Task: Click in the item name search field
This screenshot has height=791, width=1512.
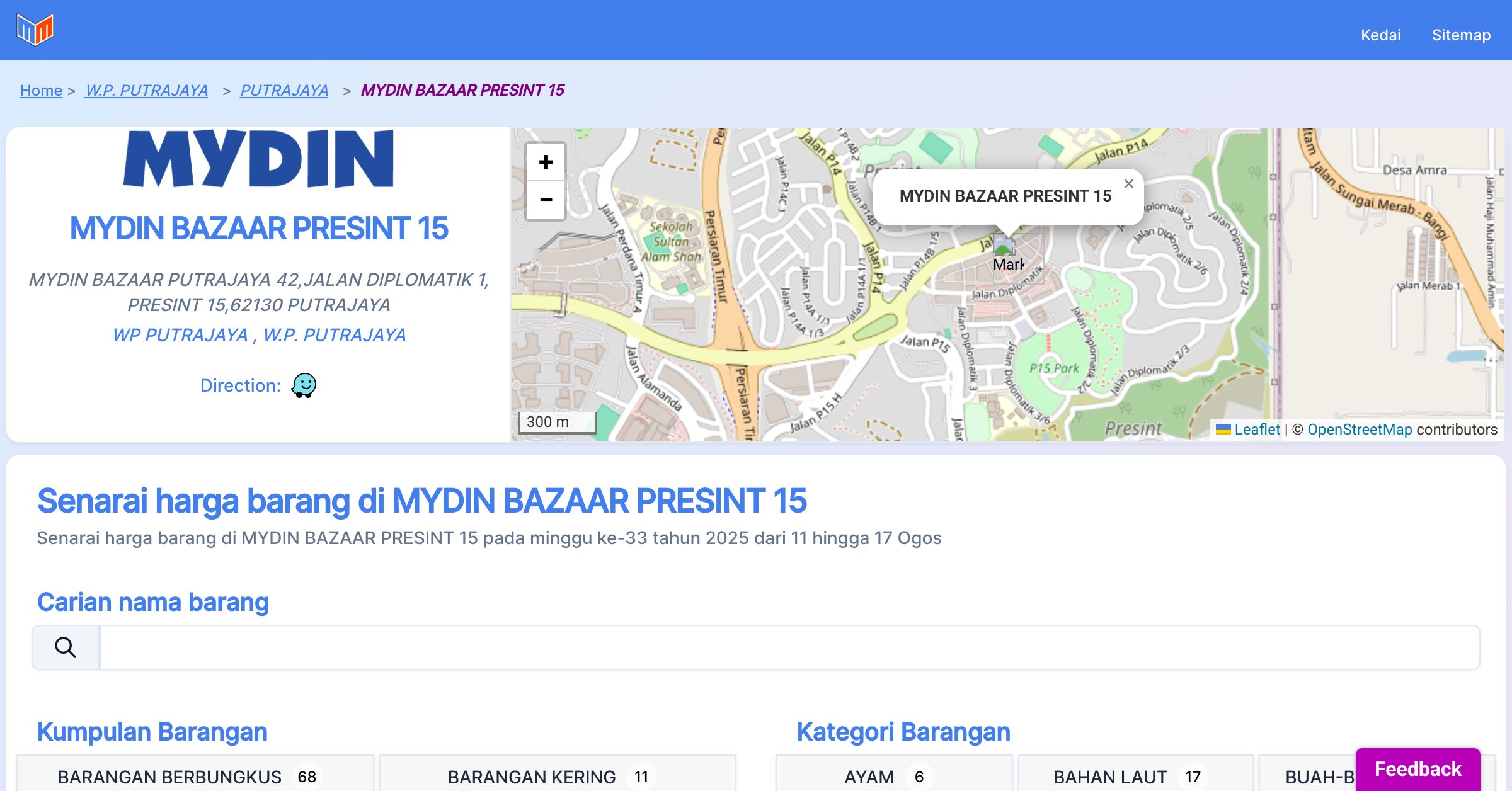Action: [789, 647]
